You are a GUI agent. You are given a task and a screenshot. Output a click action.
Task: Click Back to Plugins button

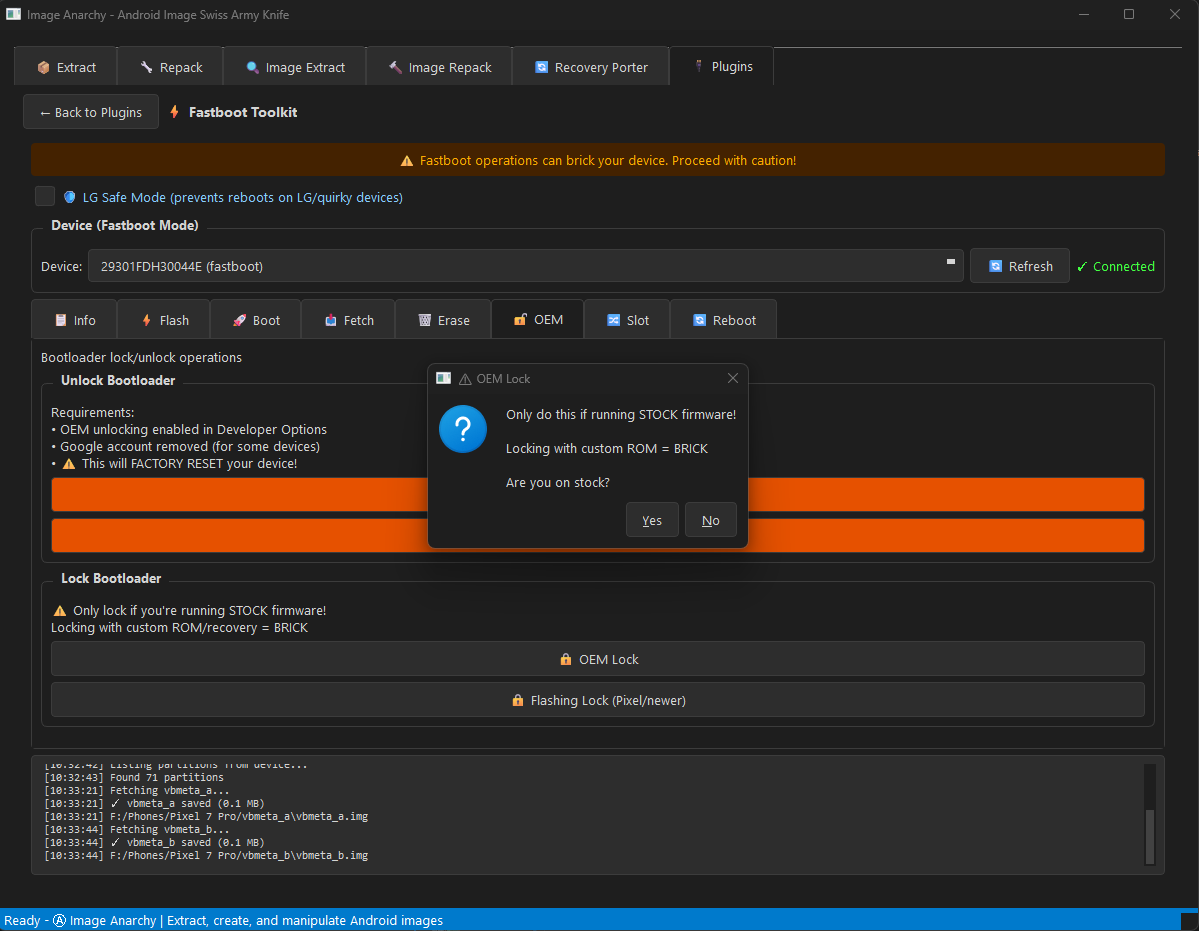91,112
